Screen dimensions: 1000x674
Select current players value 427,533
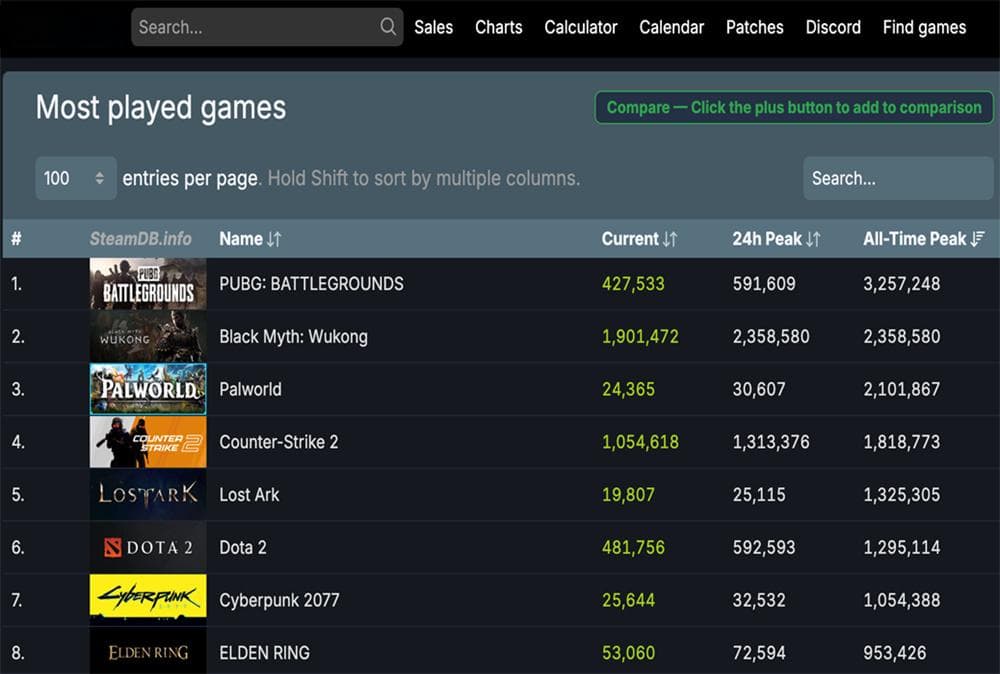pyautogui.click(x=633, y=284)
